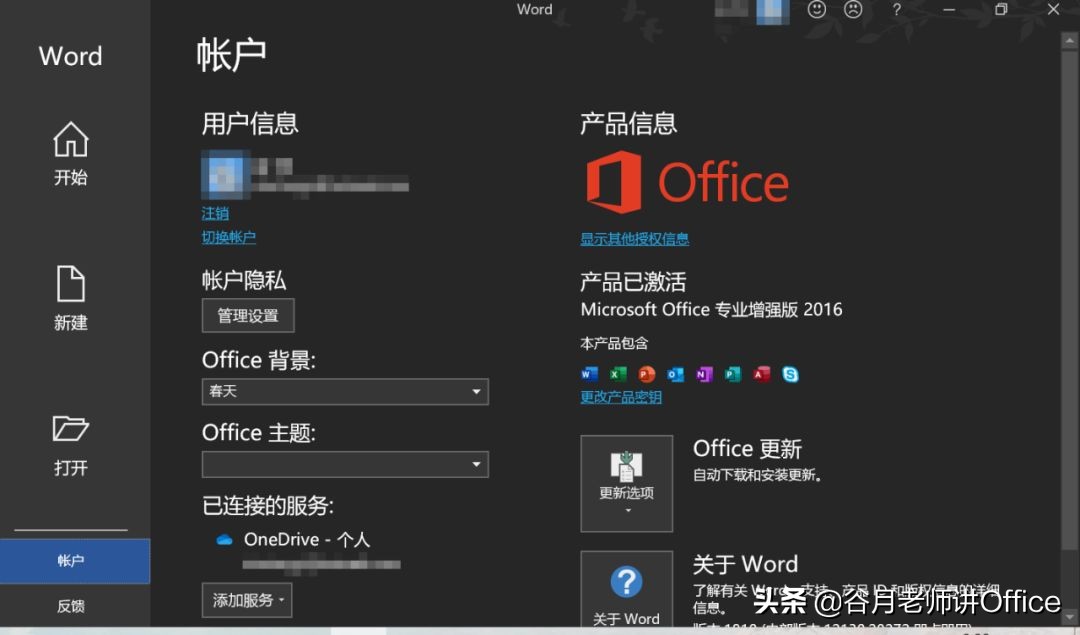Viewport: 1080px width, 635px height.
Task: Click the 自动下载和安装更新 text
Action: 758,475
